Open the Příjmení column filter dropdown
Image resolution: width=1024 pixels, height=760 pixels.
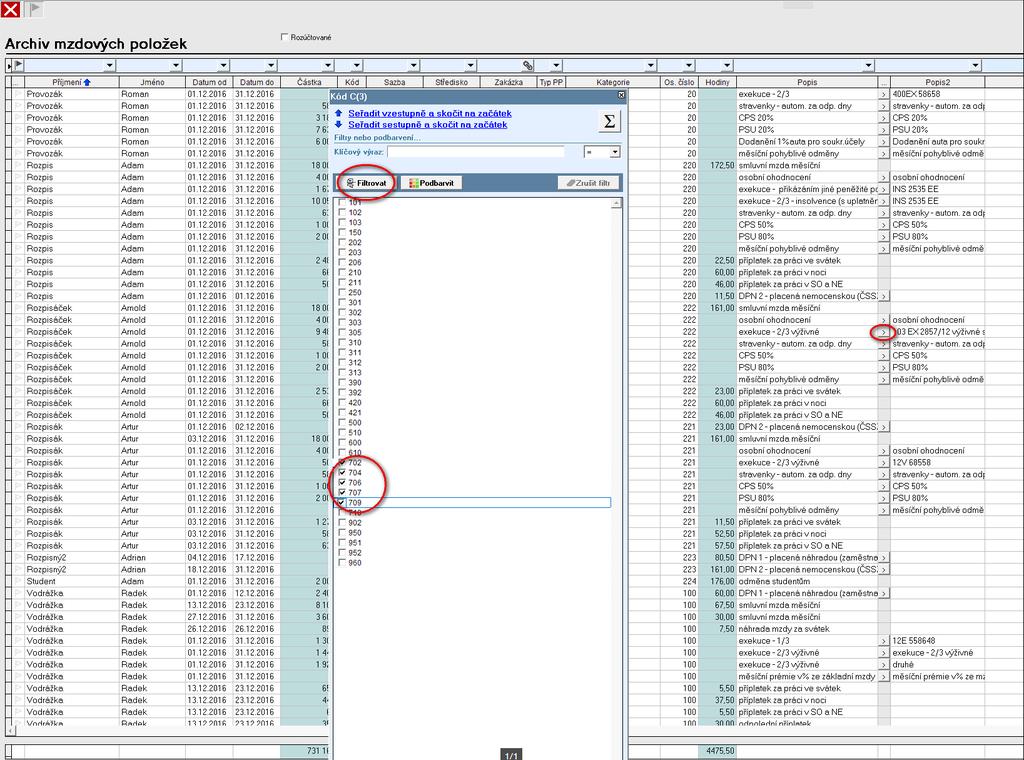(x=109, y=65)
